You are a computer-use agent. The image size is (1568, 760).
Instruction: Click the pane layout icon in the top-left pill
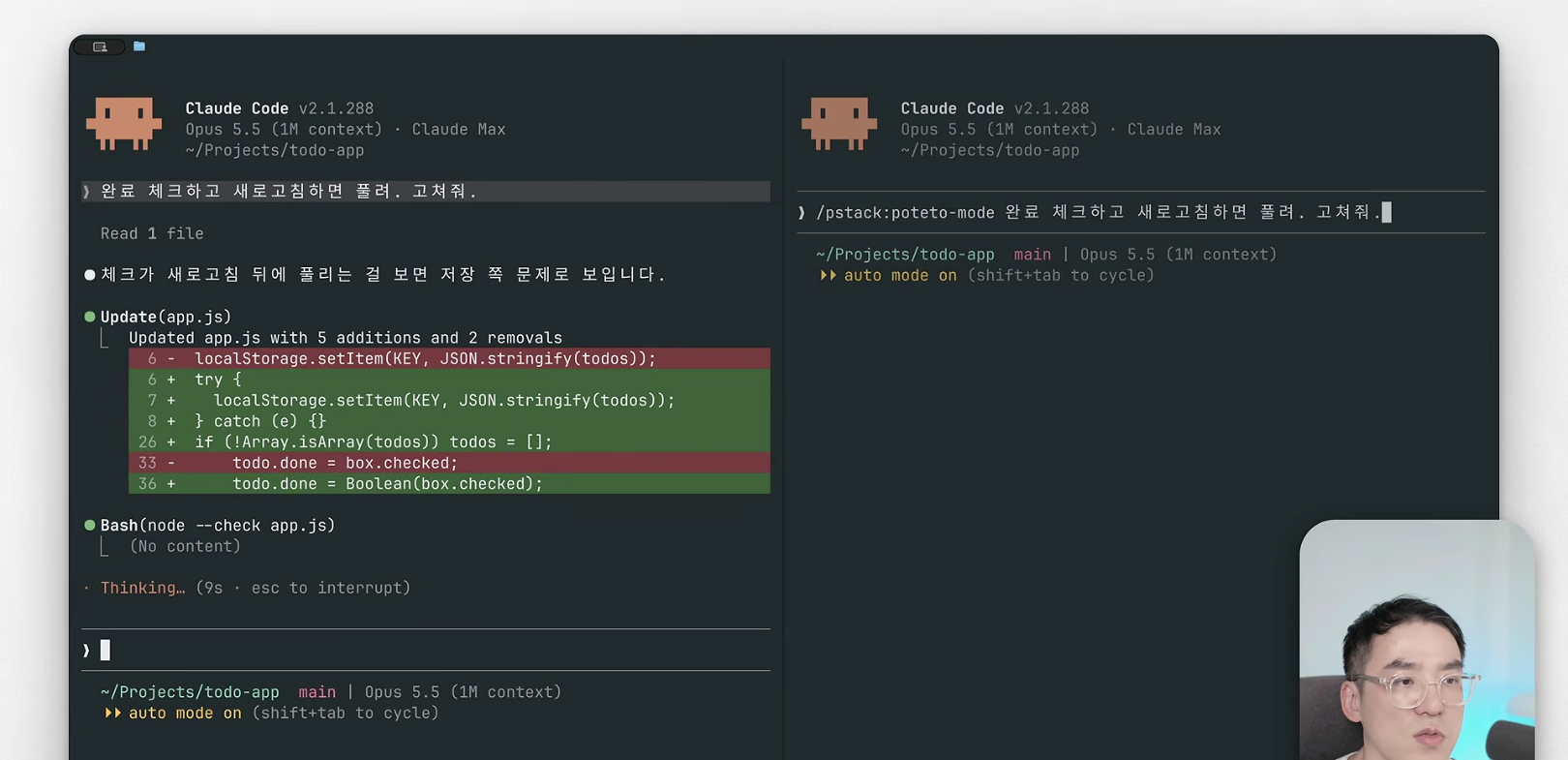click(100, 46)
